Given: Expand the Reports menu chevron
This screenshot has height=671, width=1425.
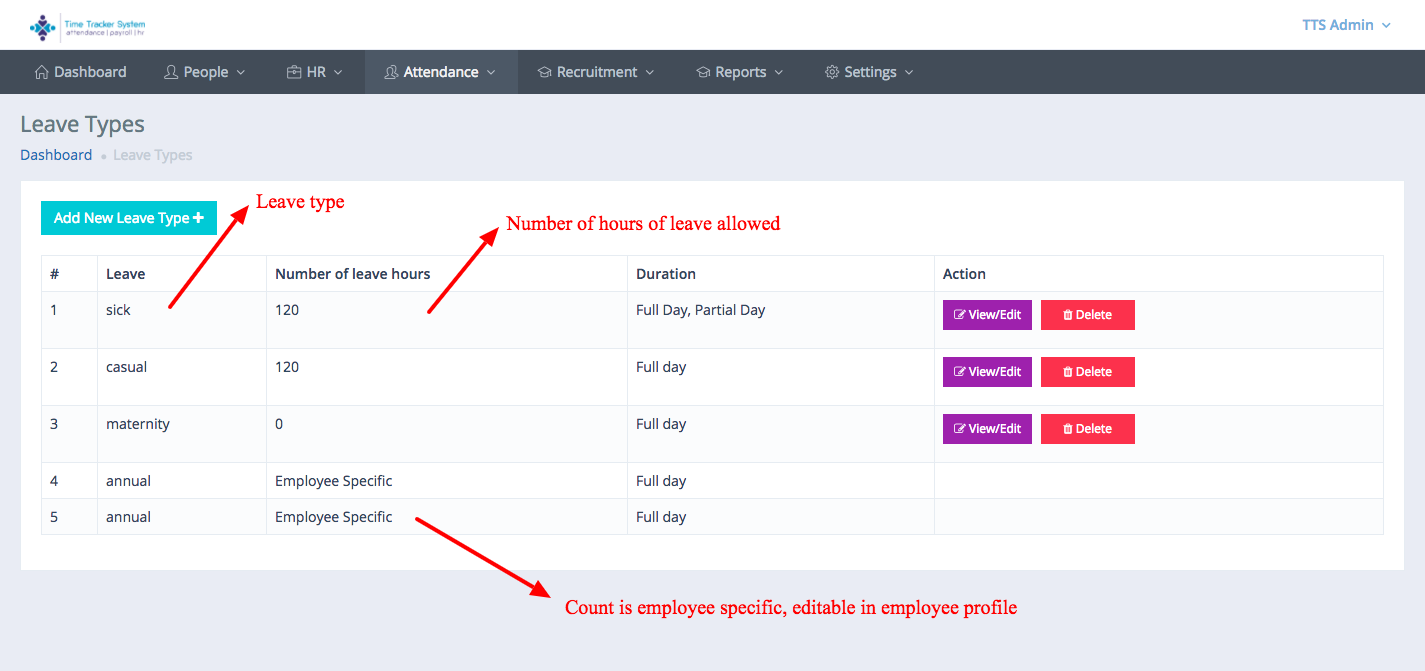Looking at the screenshot, I should pyautogui.click(x=778, y=73).
